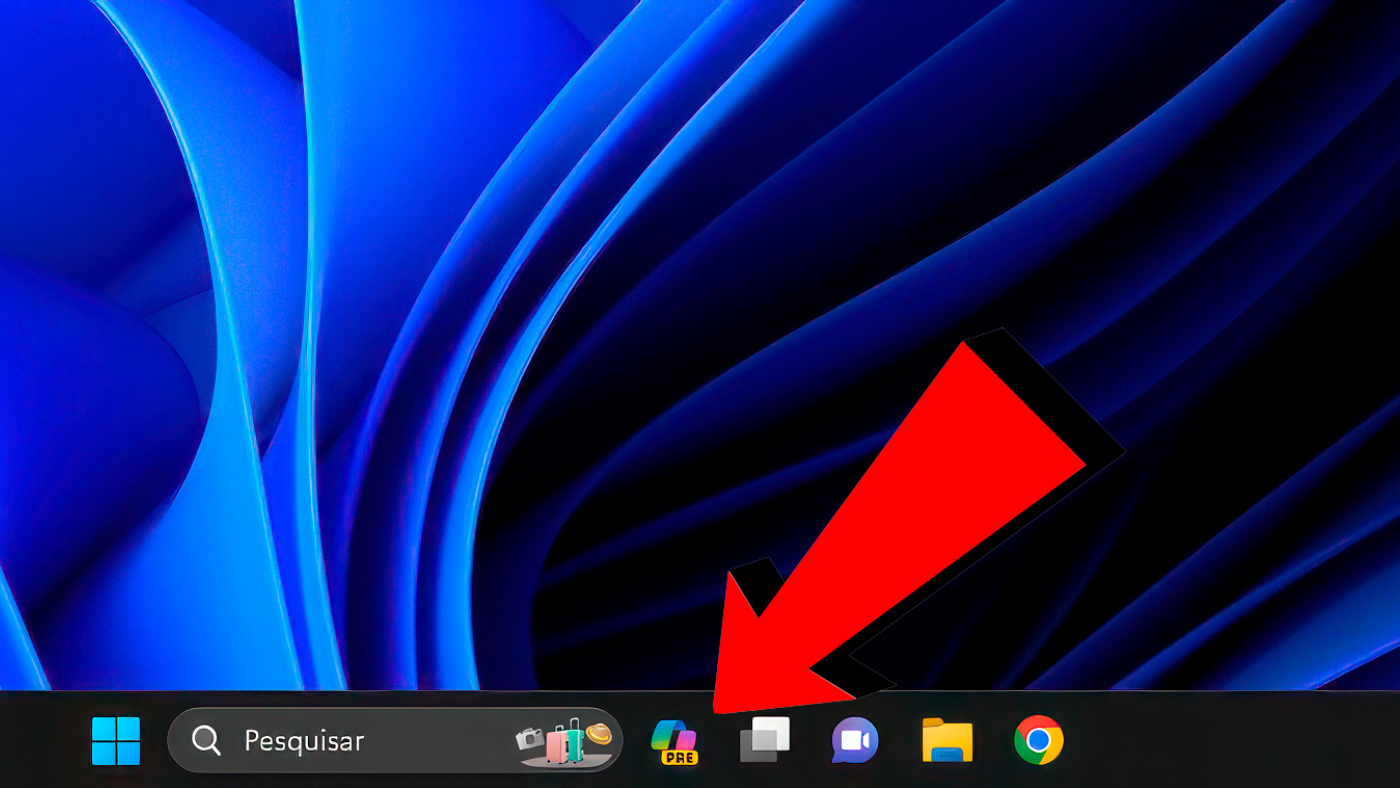Click the Pesquisar search box
This screenshot has width=1400, height=788.
point(395,740)
